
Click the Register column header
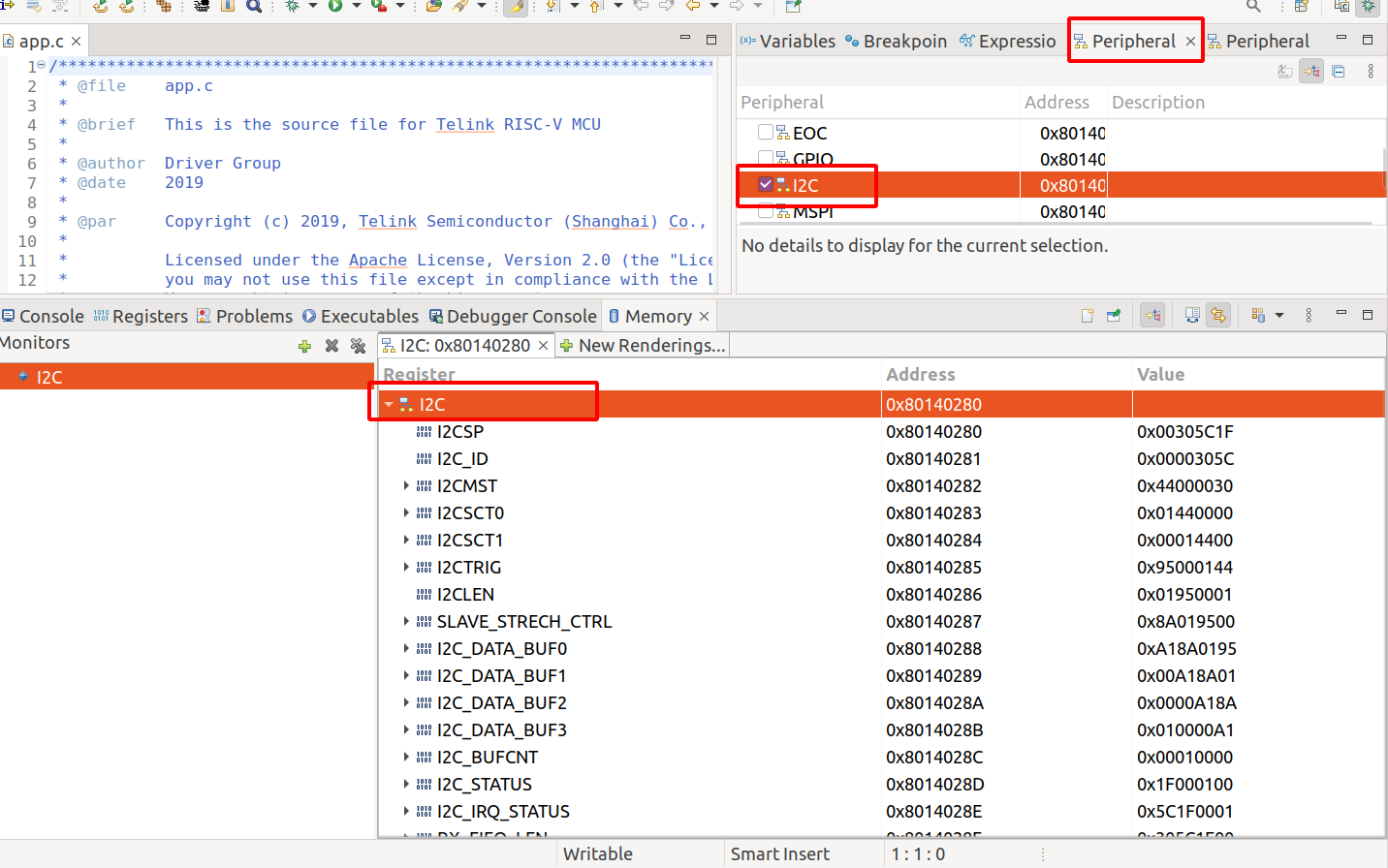click(x=419, y=374)
